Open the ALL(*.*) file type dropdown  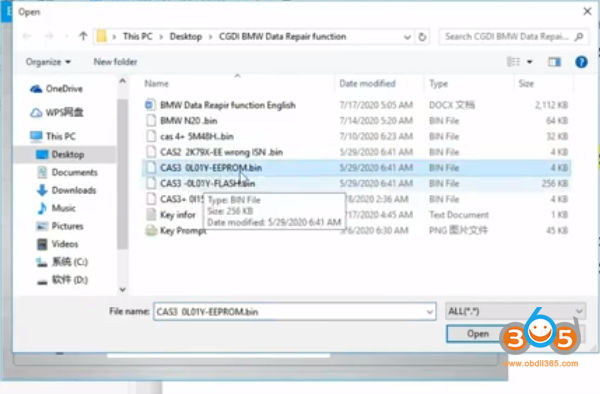click(x=515, y=311)
